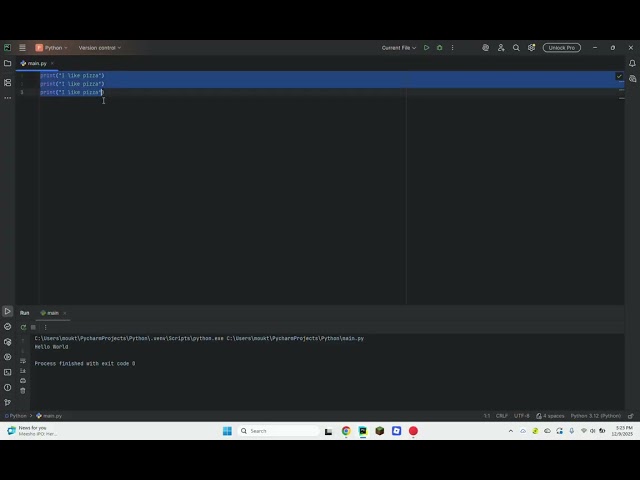Click the Unlock Pro button

pyautogui.click(x=562, y=48)
